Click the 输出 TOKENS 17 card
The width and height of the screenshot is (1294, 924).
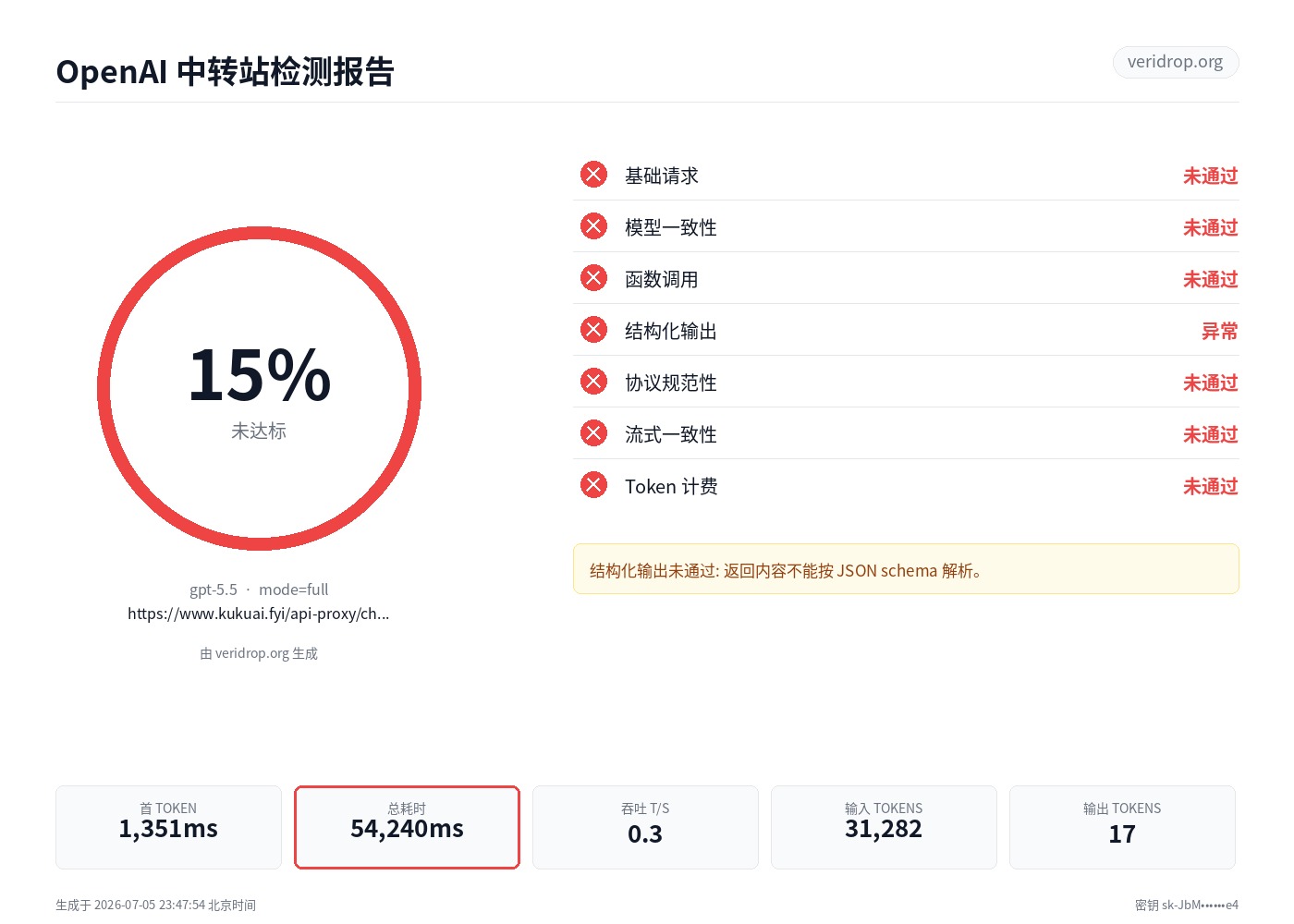tap(1122, 827)
